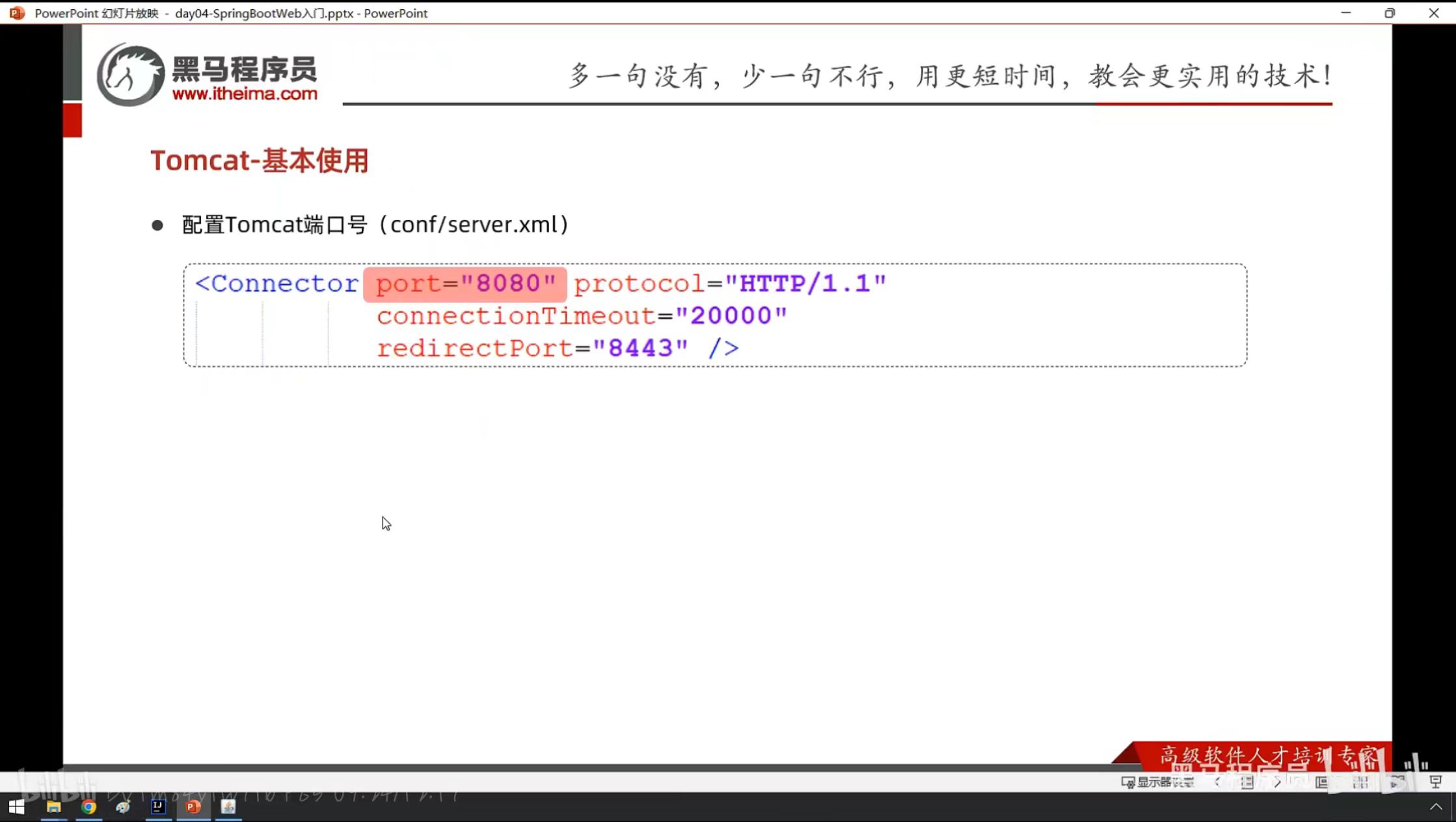The height and width of the screenshot is (822, 1456).
Task: Click the Tomcat-基本使用 slide title
Action: point(259,161)
